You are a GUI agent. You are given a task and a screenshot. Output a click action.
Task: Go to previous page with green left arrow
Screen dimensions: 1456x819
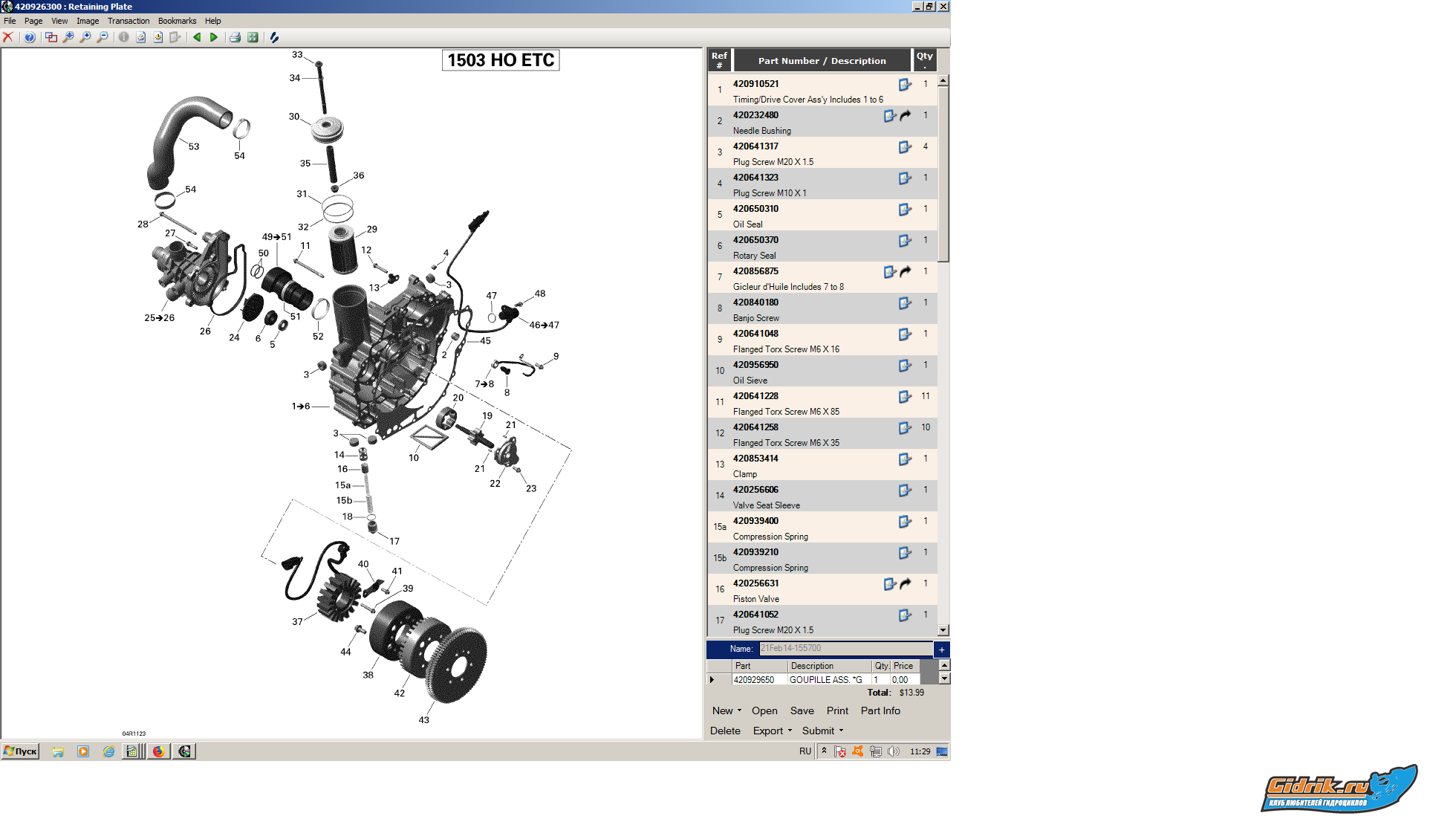click(x=197, y=37)
